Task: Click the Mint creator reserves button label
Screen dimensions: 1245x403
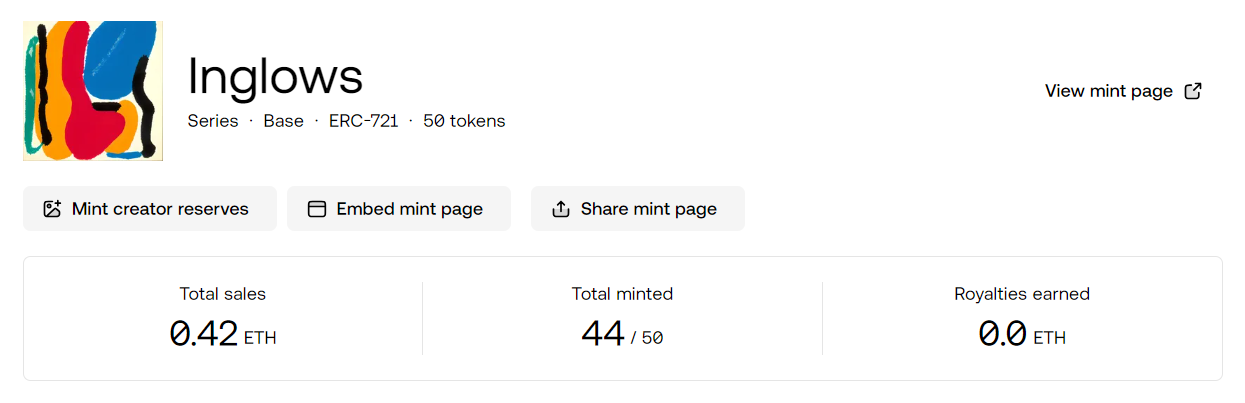Action: 160,209
